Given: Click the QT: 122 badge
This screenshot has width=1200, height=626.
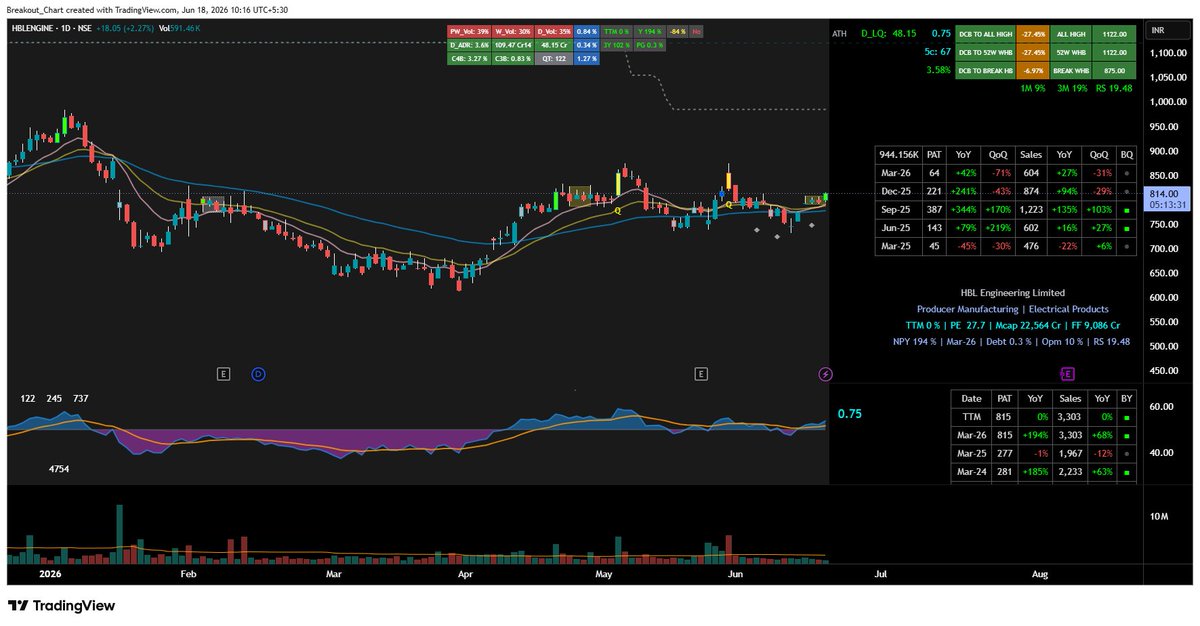Looking at the screenshot, I should tap(553, 58).
